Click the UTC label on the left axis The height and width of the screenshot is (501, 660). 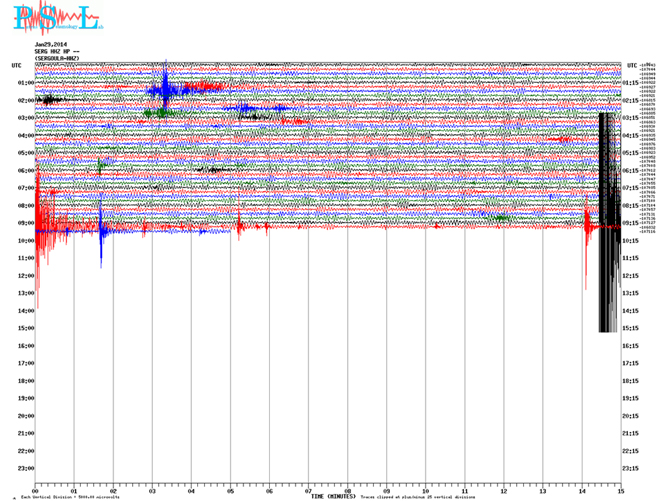click(x=16, y=65)
